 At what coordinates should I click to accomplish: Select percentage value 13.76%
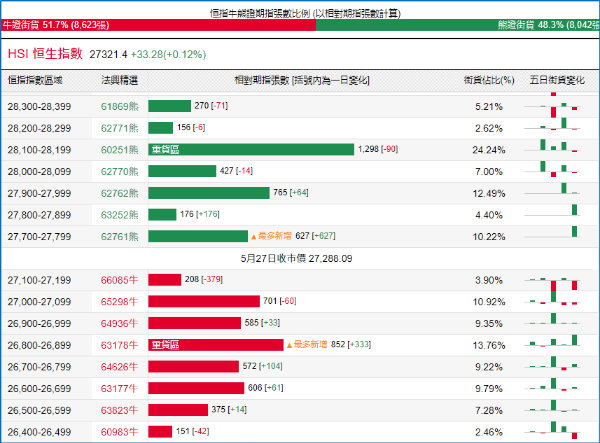click(x=489, y=345)
